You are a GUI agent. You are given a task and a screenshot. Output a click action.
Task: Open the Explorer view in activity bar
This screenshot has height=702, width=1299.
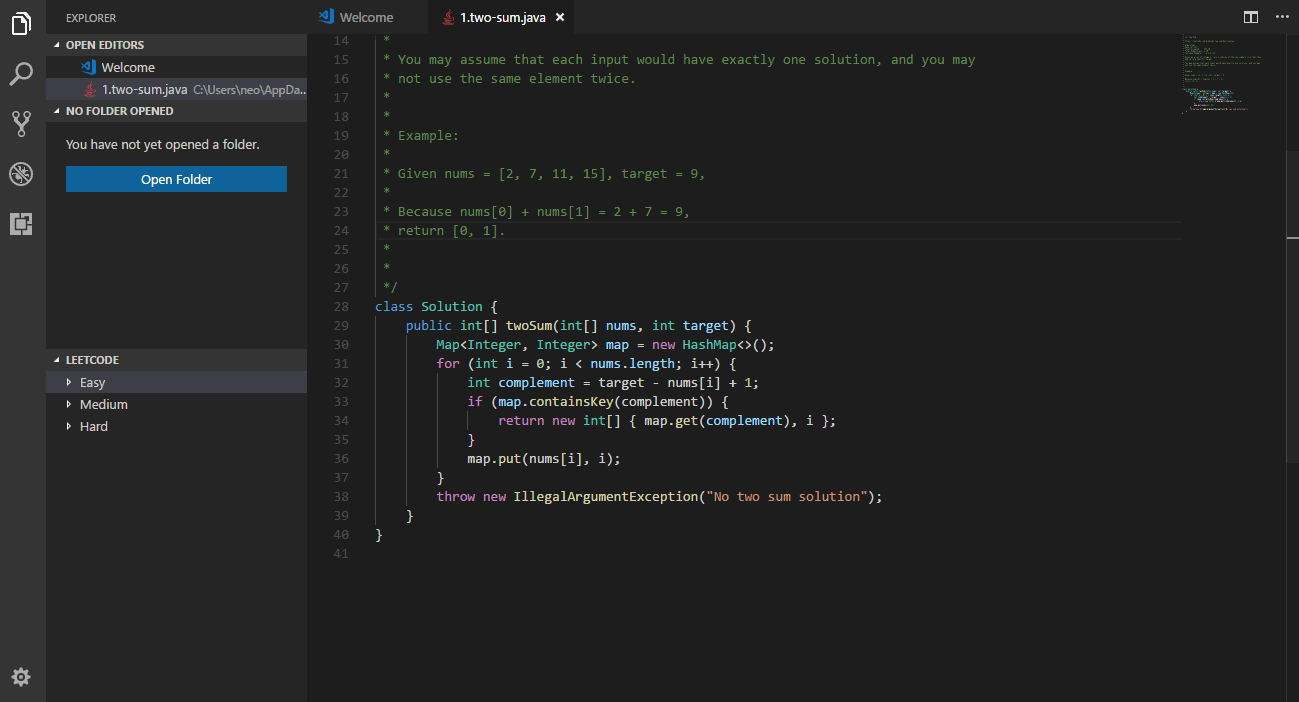22,24
